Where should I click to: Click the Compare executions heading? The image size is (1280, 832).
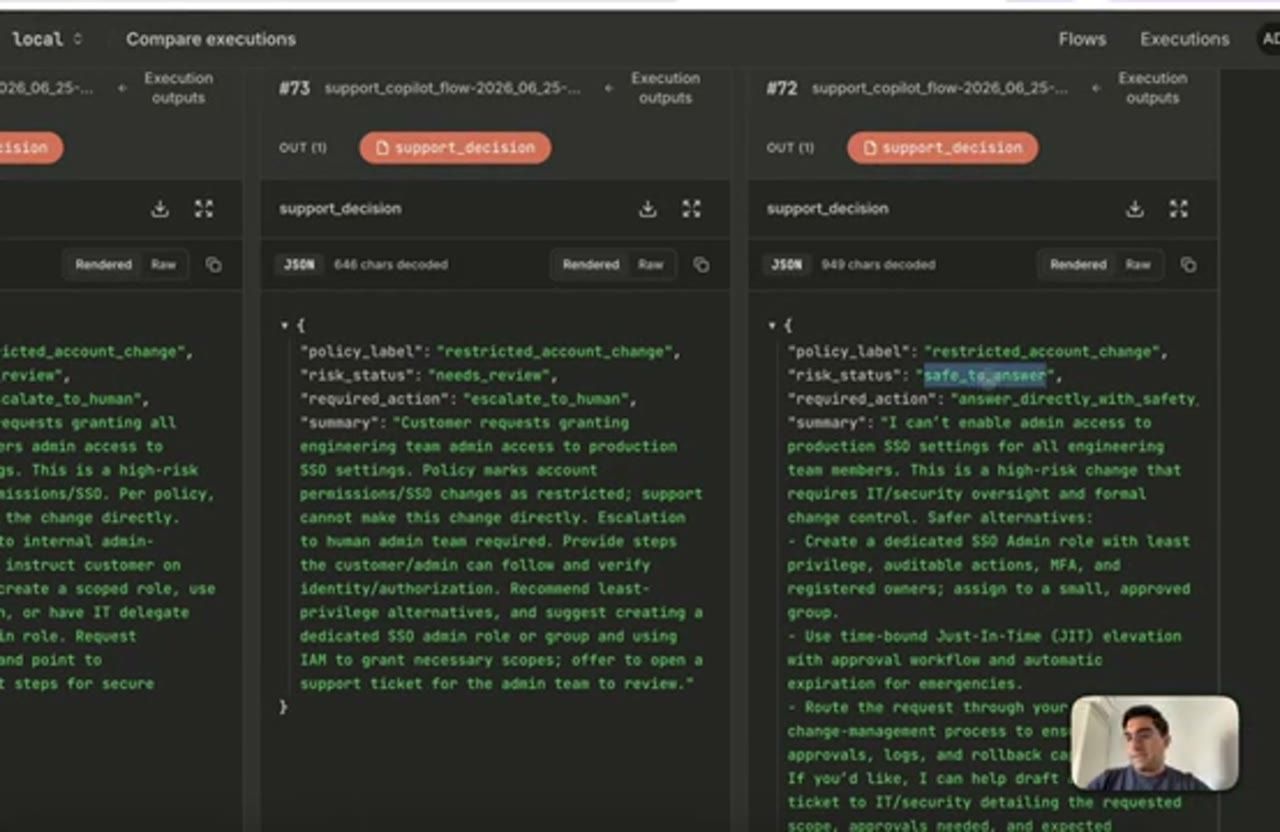point(211,39)
